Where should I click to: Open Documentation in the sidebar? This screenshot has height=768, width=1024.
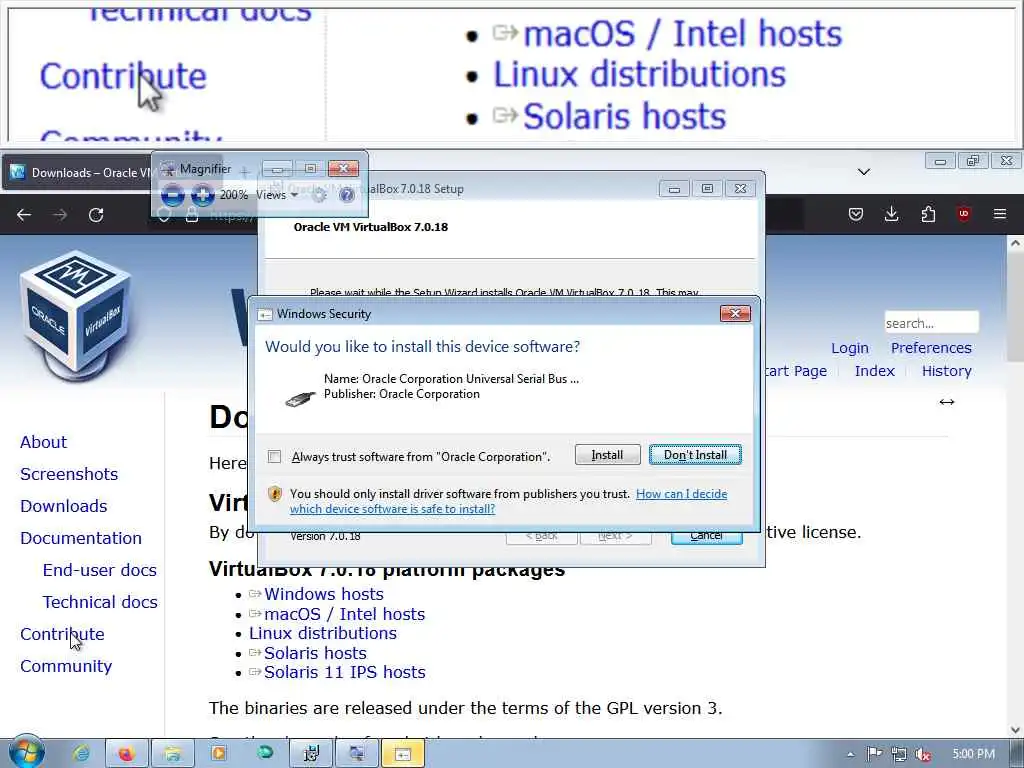[81, 538]
